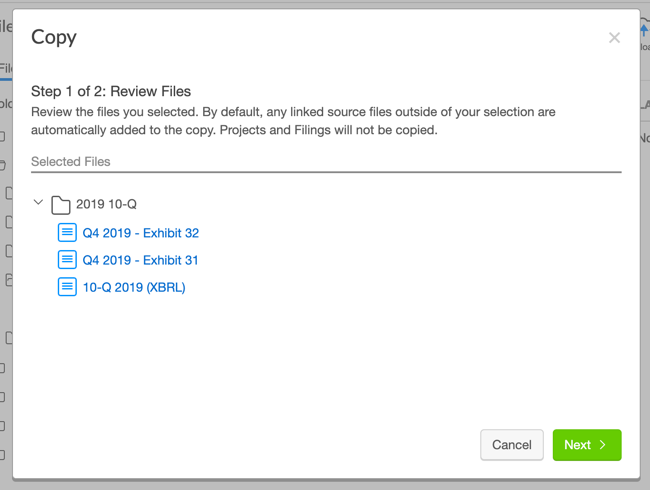
Task: Click the Copy dialog title
Action: tap(54, 38)
